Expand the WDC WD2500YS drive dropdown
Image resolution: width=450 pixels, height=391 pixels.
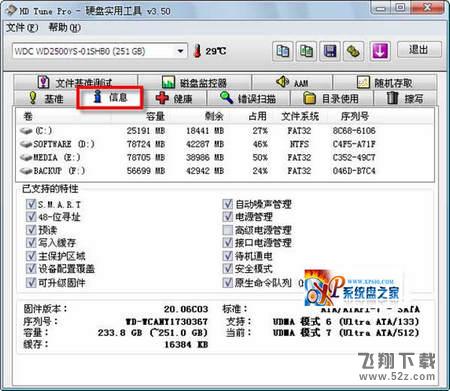[x=180, y=51]
